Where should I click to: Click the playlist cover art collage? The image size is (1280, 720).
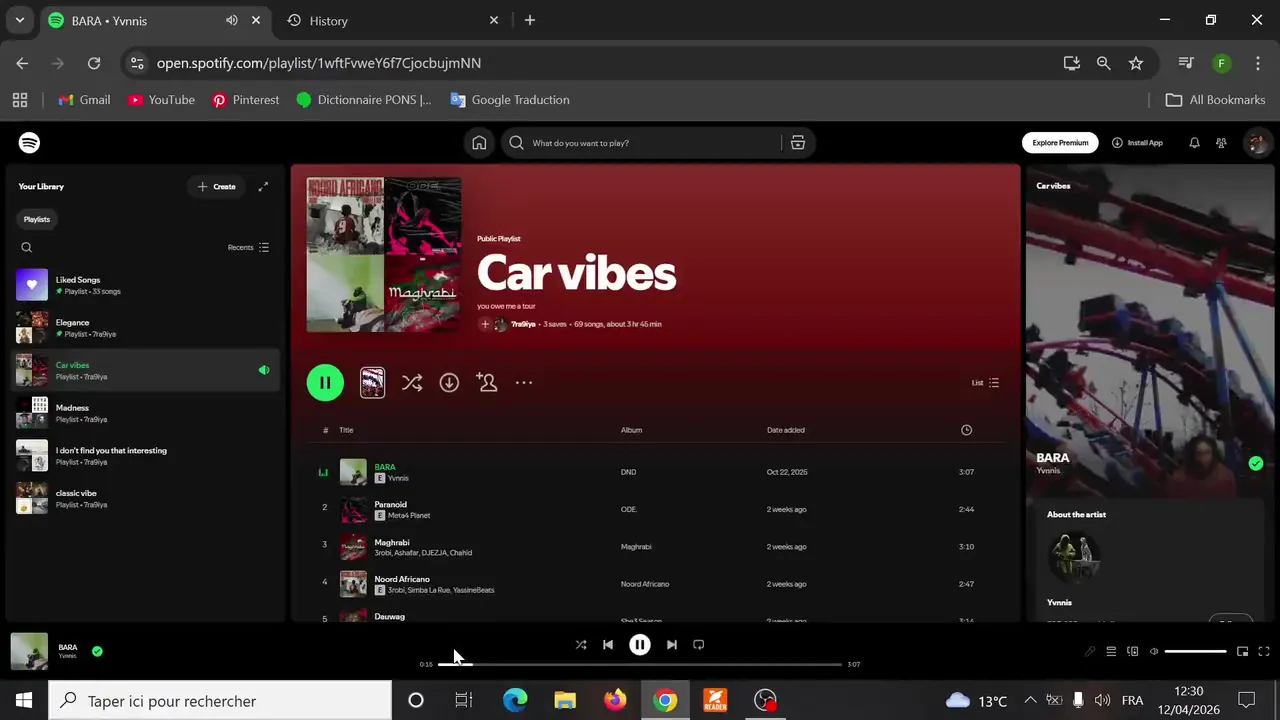tap(384, 255)
